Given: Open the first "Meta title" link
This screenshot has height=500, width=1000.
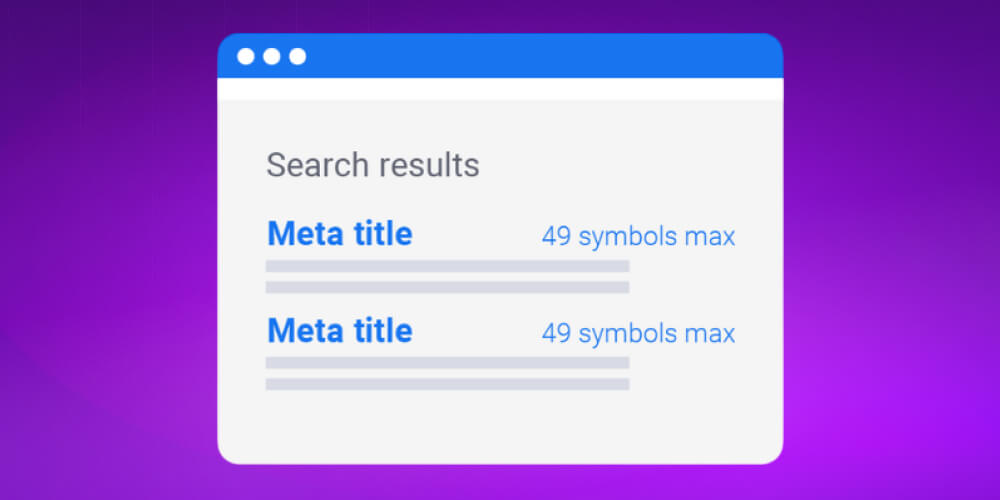Looking at the screenshot, I should coord(339,234).
